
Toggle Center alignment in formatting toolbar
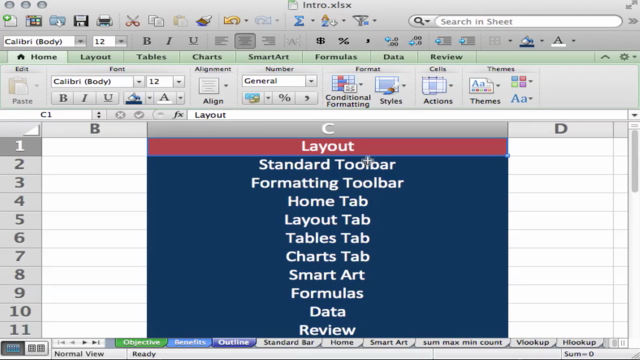click(245, 41)
